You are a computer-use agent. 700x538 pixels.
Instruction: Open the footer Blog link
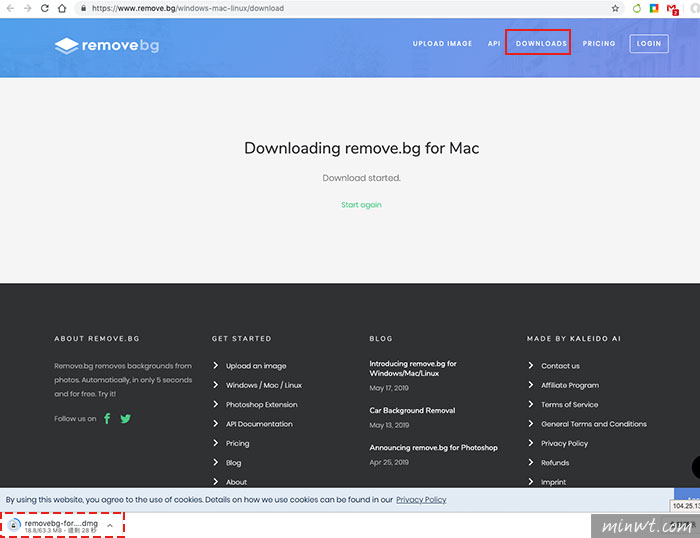233,463
